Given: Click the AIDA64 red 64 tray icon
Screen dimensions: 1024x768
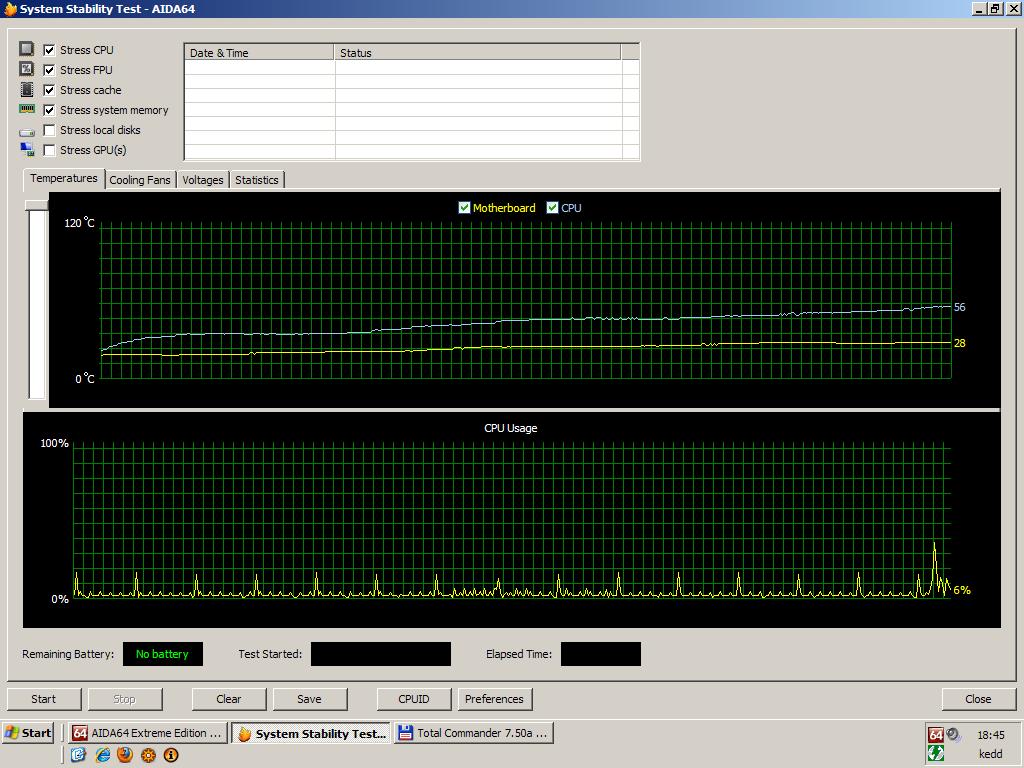Looking at the screenshot, I should pos(936,735).
